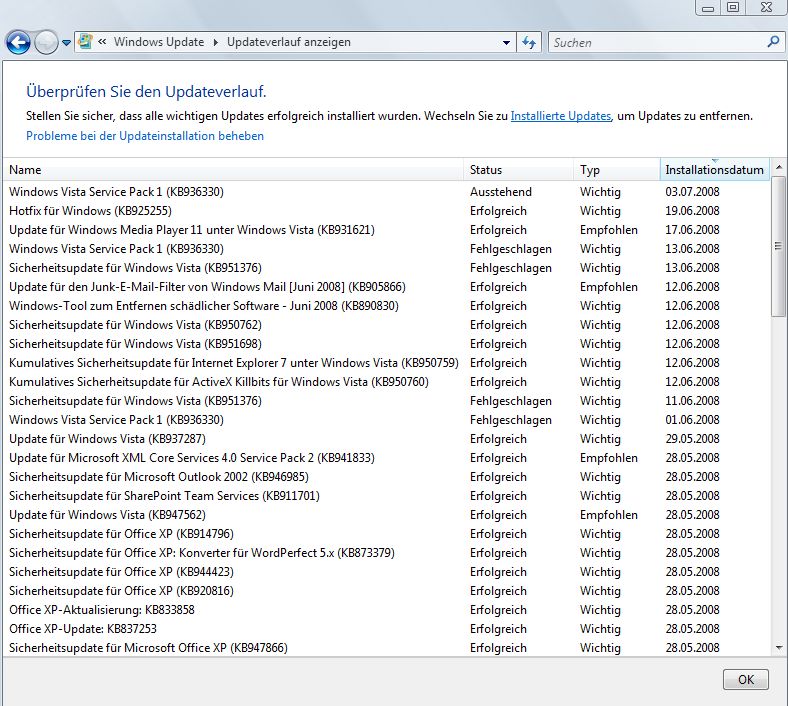The image size is (788, 706).
Task: Open recent pages dropdown beside navigation arrows
Action: tap(66, 43)
